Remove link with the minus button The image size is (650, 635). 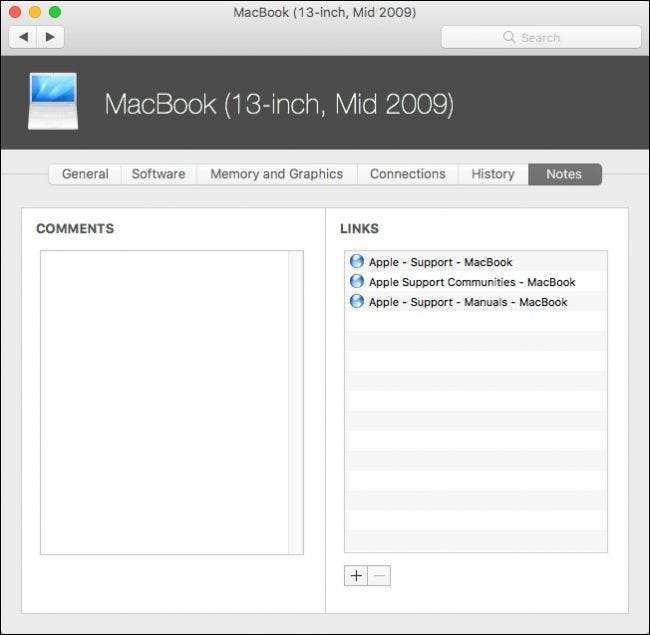coord(379,576)
